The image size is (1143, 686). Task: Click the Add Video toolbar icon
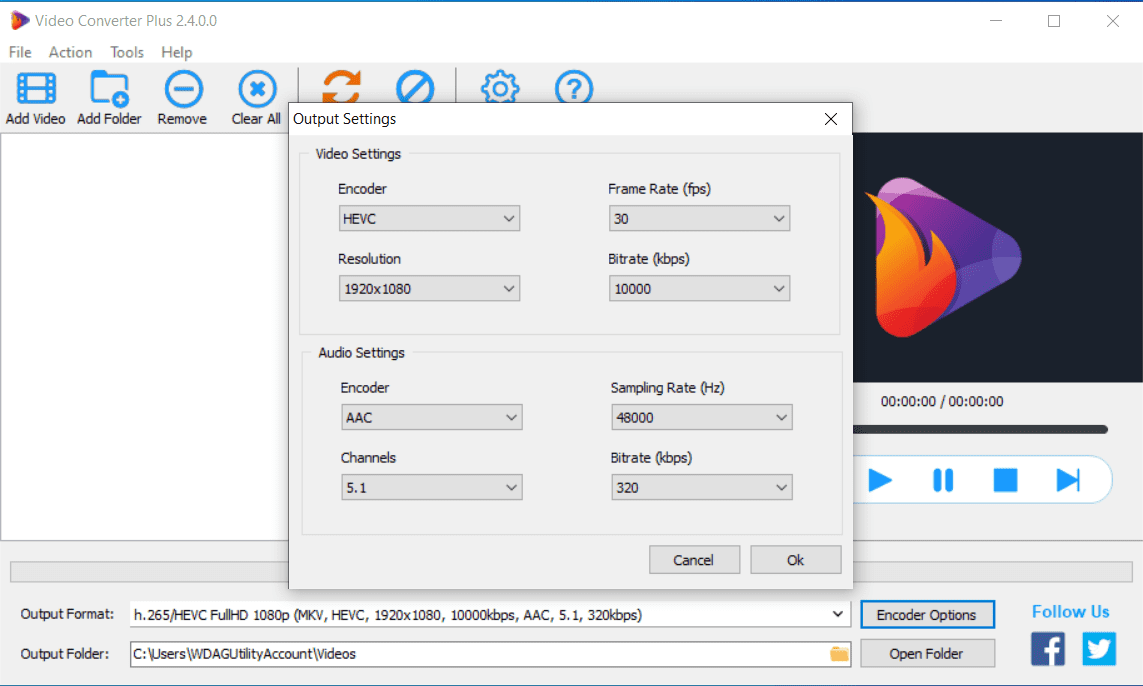pyautogui.click(x=36, y=89)
